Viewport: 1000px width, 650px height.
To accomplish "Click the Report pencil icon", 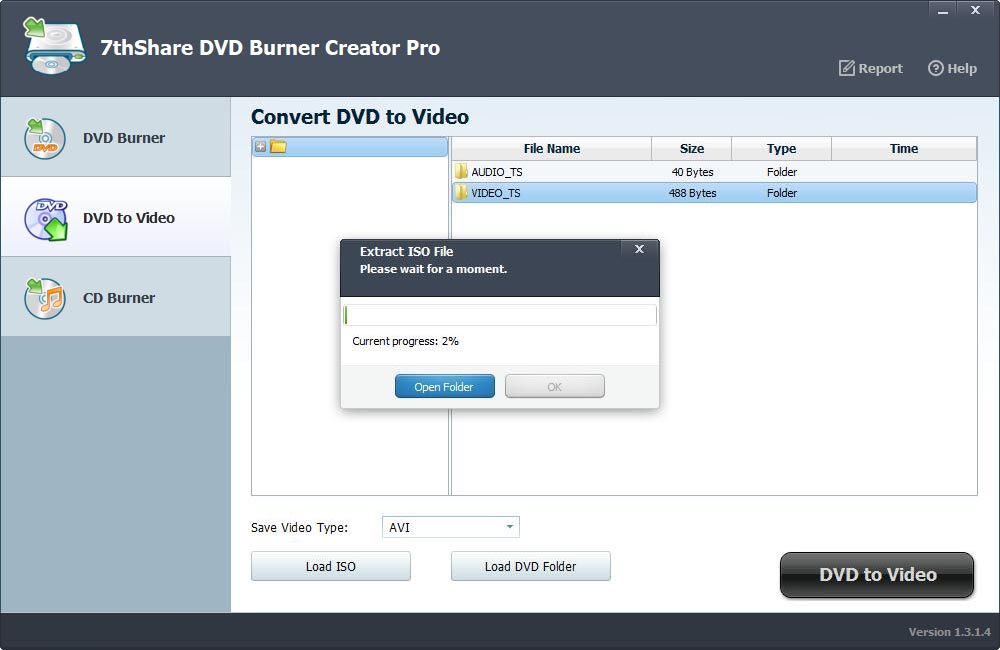I will (846, 68).
